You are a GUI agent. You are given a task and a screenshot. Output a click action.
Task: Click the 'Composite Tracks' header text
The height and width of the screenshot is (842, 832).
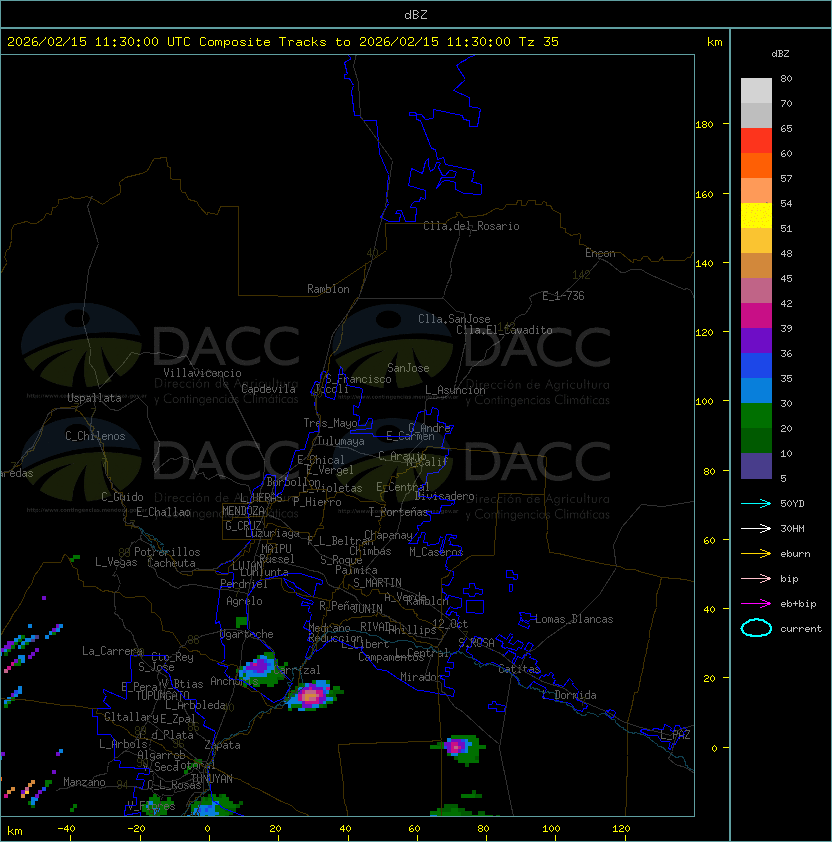(x=263, y=42)
